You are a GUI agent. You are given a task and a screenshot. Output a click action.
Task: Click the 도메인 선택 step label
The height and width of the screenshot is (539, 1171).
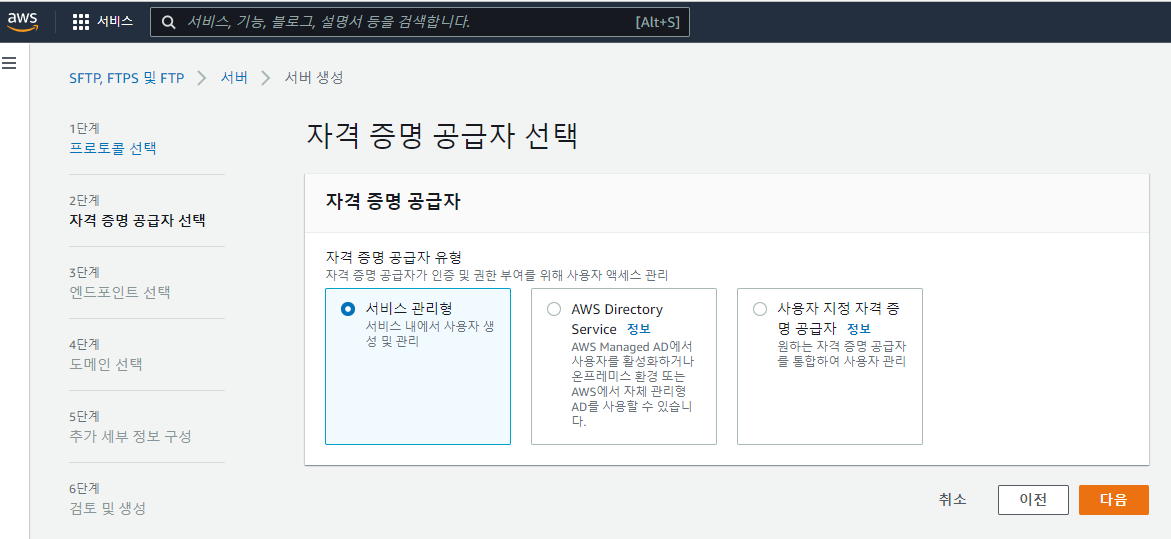(106, 364)
